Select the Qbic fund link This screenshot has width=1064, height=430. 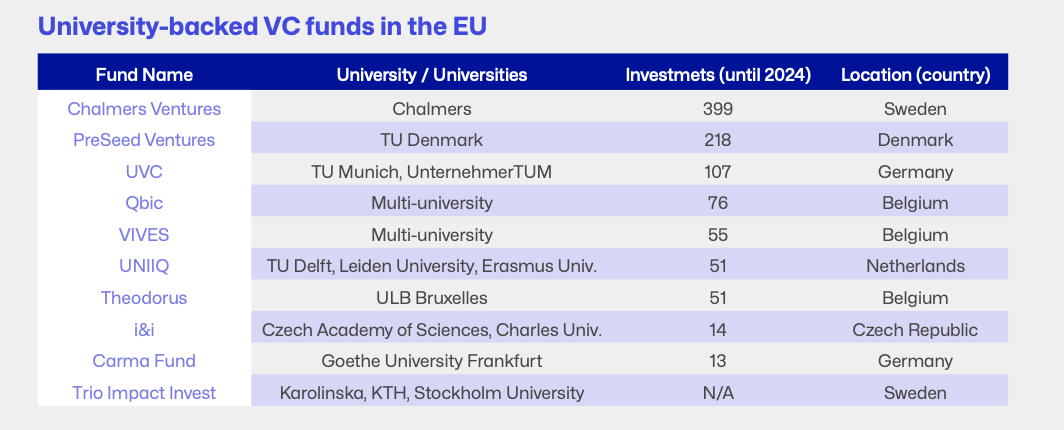144,203
